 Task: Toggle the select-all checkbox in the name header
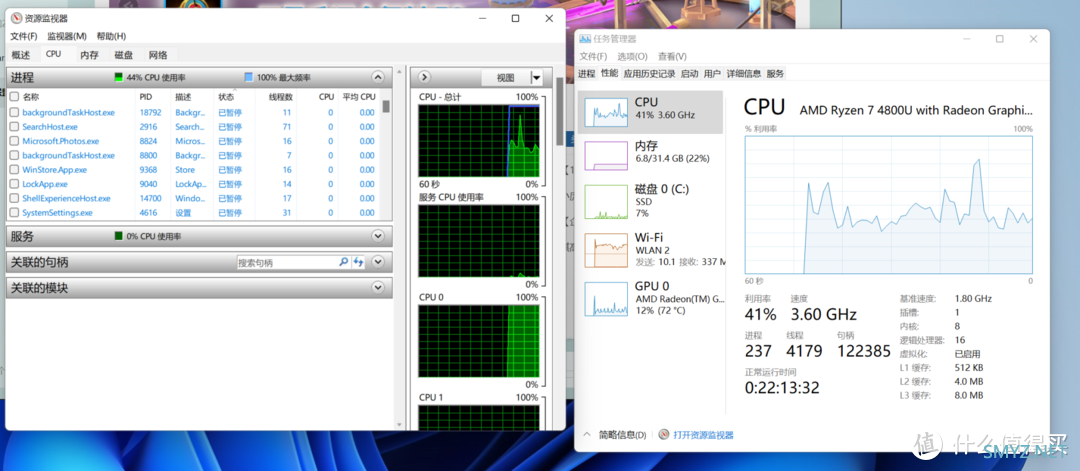click(14, 97)
